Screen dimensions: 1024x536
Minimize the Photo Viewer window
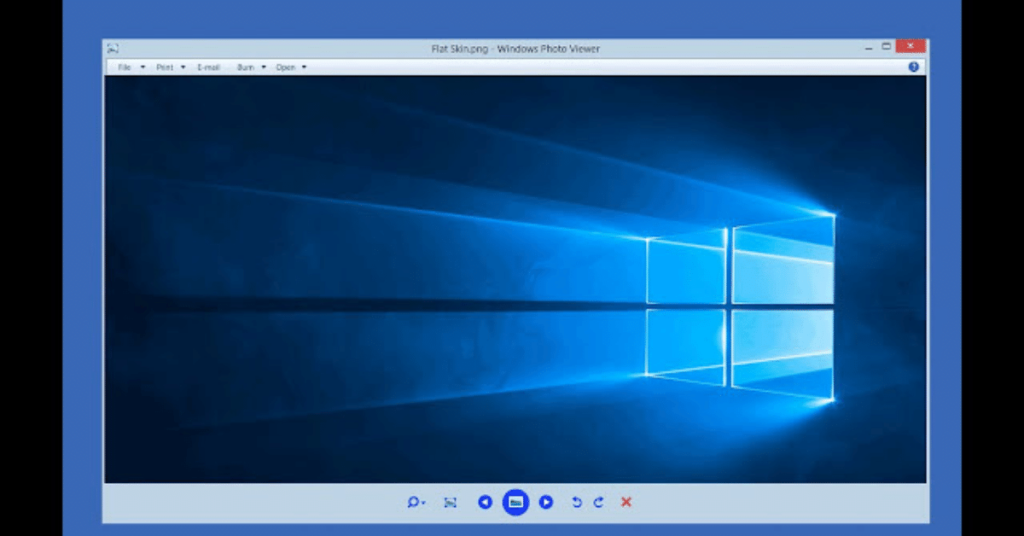pos(869,47)
